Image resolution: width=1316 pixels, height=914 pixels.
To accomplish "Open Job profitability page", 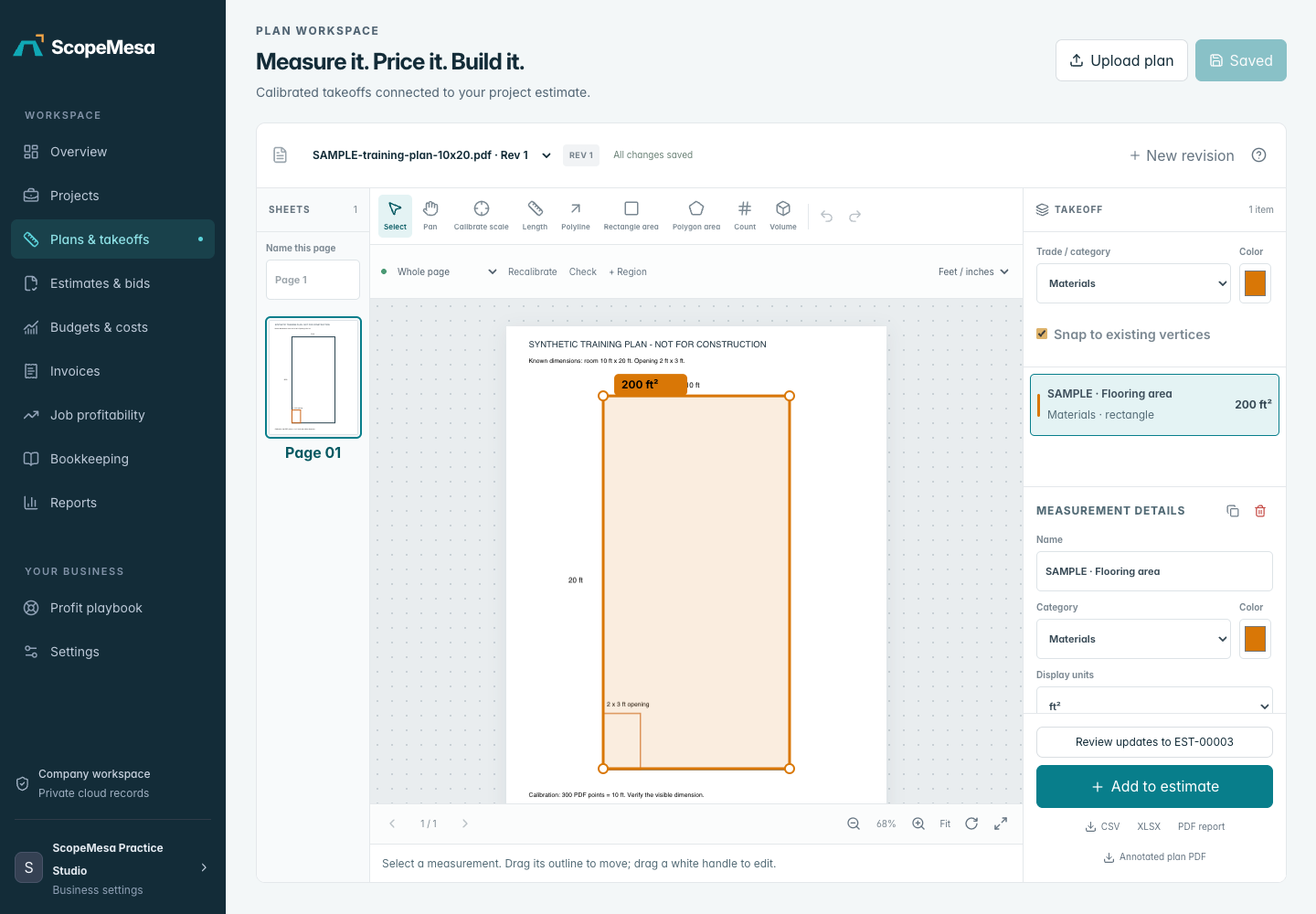I will coord(112,415).
